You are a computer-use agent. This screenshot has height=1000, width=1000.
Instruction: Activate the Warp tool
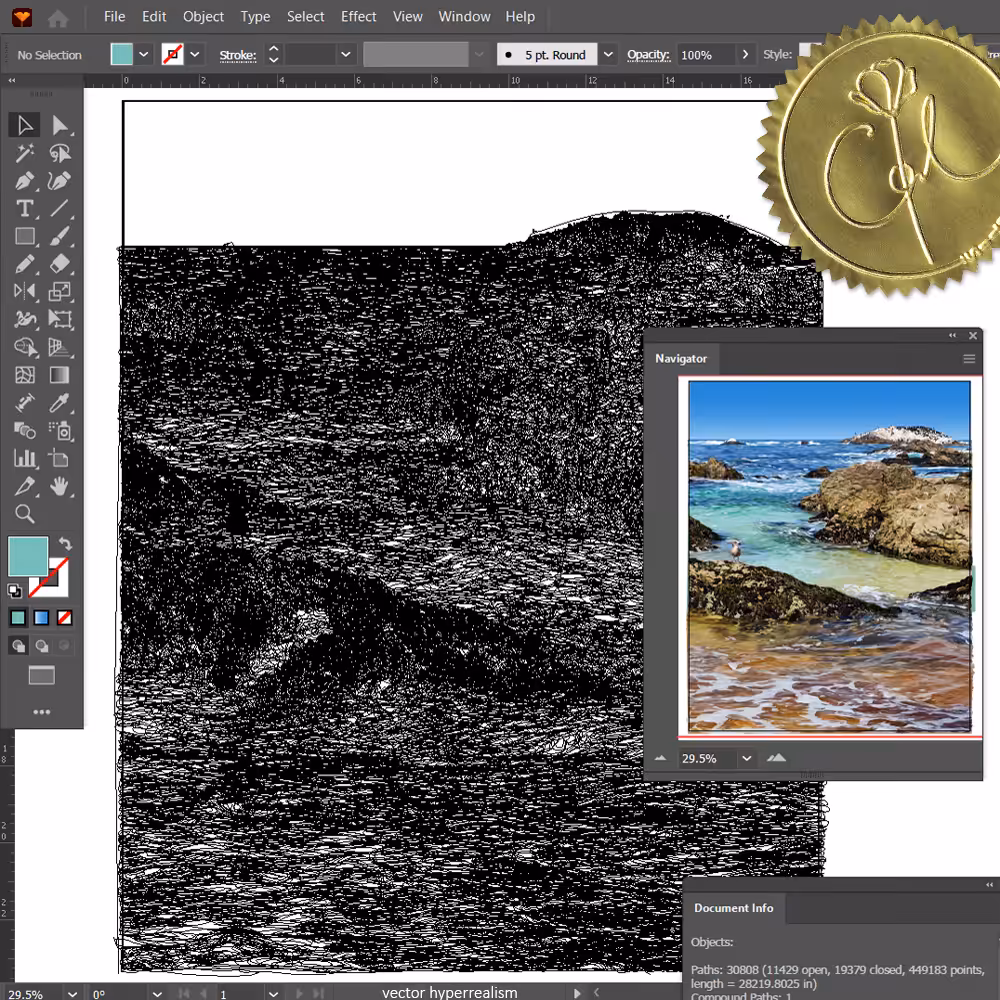24,319
